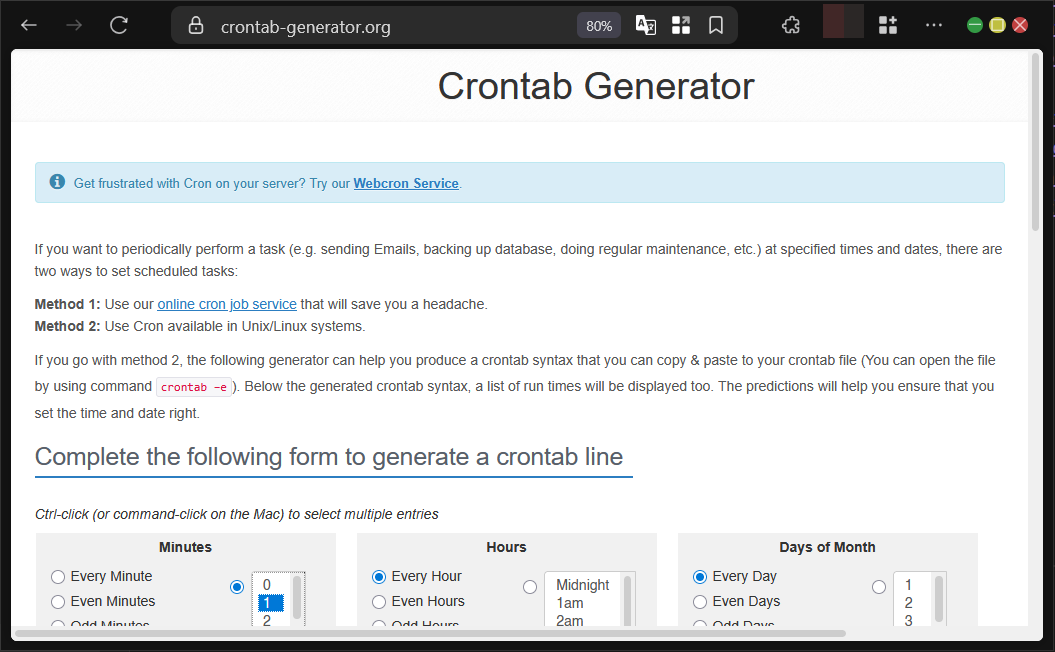Select the Every Minute radio button

pos(58,577)
